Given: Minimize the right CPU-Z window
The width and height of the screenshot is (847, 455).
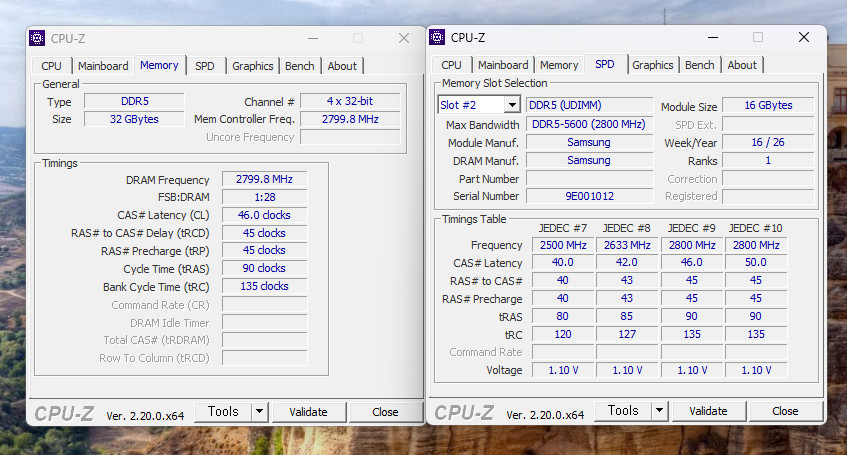Looking at the screenshot, I should point(713,37).
